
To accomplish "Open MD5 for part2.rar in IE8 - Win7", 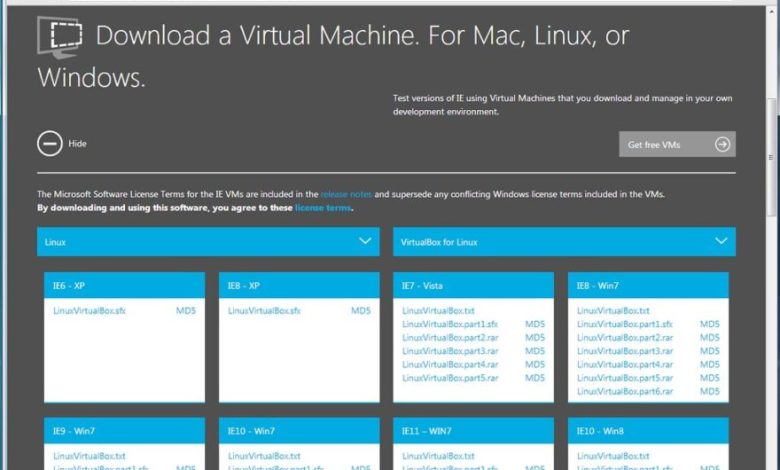I will [x=710, y=338].
